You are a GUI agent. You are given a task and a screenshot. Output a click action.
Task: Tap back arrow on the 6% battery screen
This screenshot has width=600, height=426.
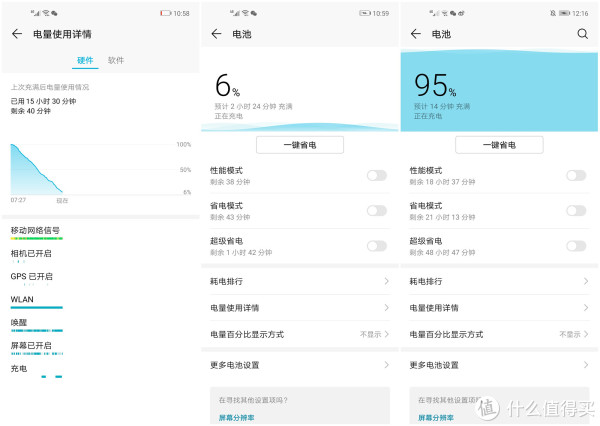217,34
